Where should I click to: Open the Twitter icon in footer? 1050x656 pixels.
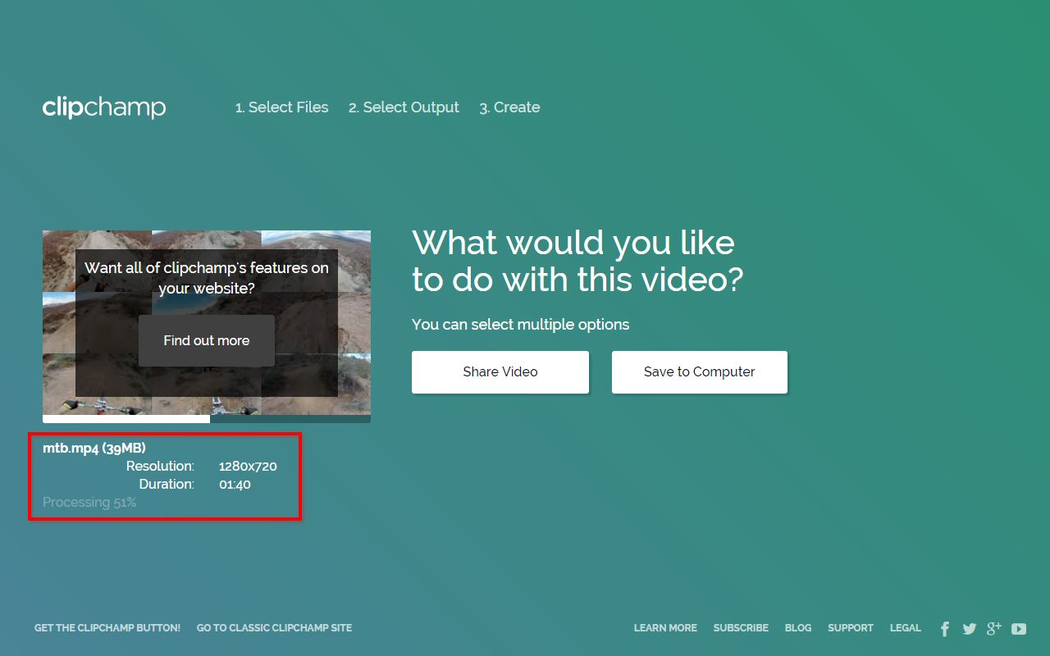pyautogui.click(x=969, y=629)
